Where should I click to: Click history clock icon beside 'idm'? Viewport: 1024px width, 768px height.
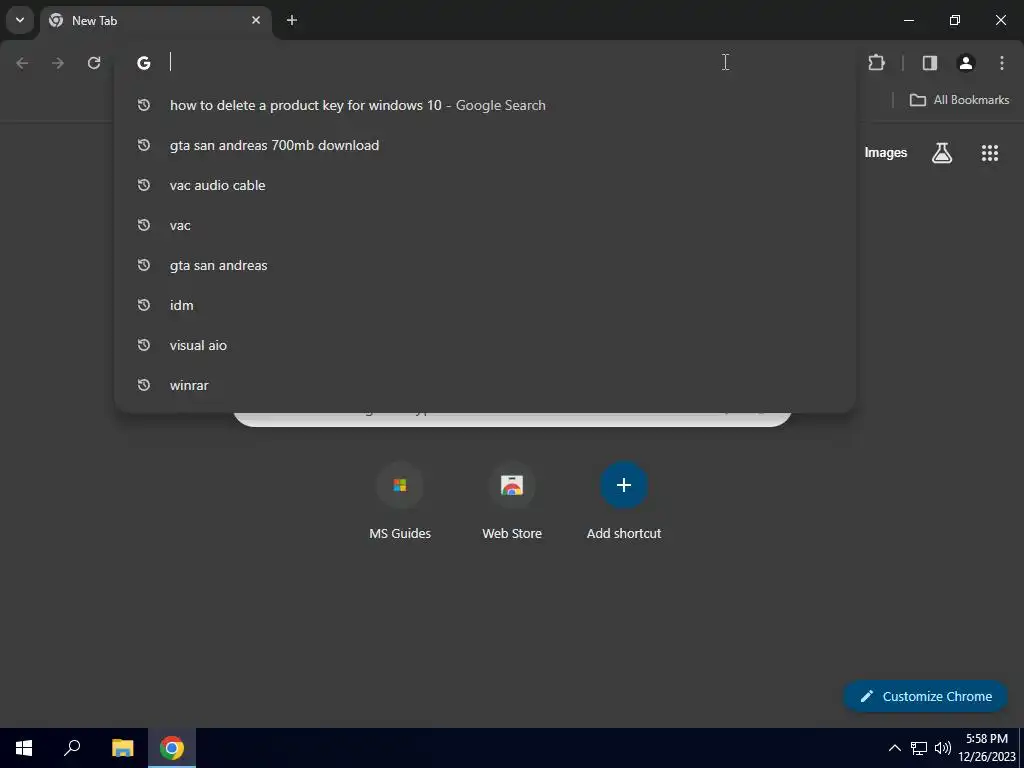click(144, 305)
